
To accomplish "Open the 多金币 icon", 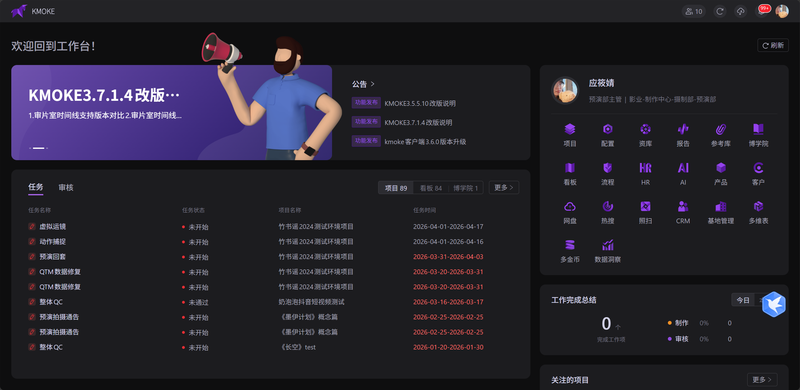I will (x=570, y=245).
